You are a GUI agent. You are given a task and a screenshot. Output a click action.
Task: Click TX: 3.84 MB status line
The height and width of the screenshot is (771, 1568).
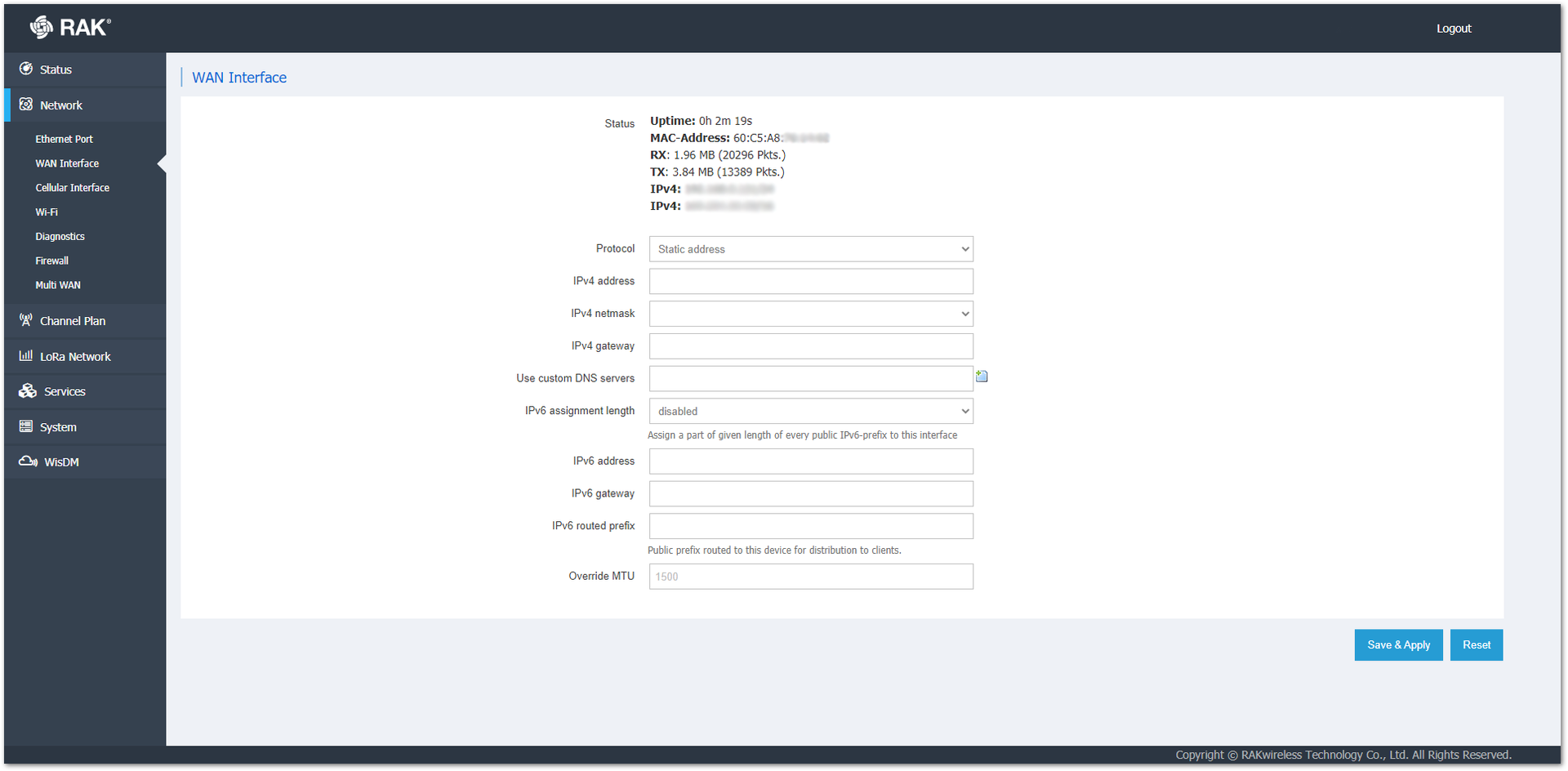(x=717, y=172)
